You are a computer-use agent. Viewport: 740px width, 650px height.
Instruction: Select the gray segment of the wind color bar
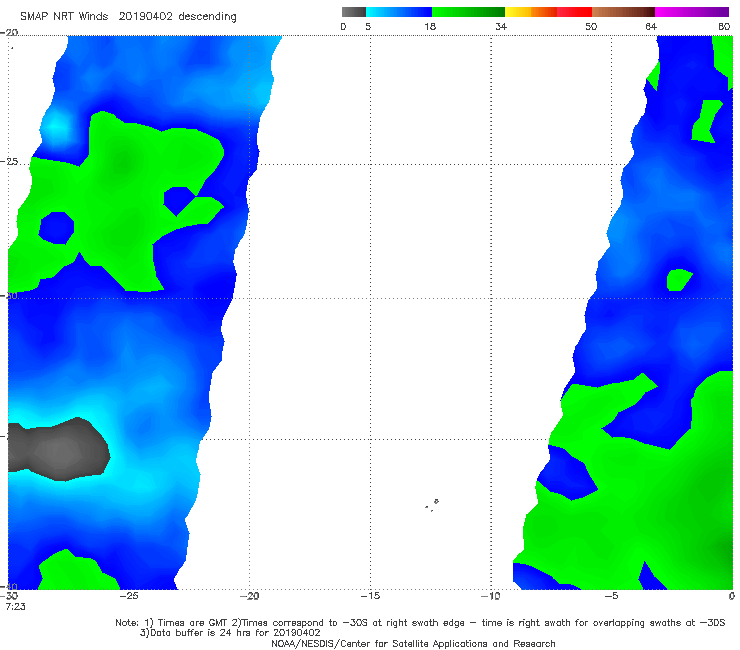(x=354, y=12)
